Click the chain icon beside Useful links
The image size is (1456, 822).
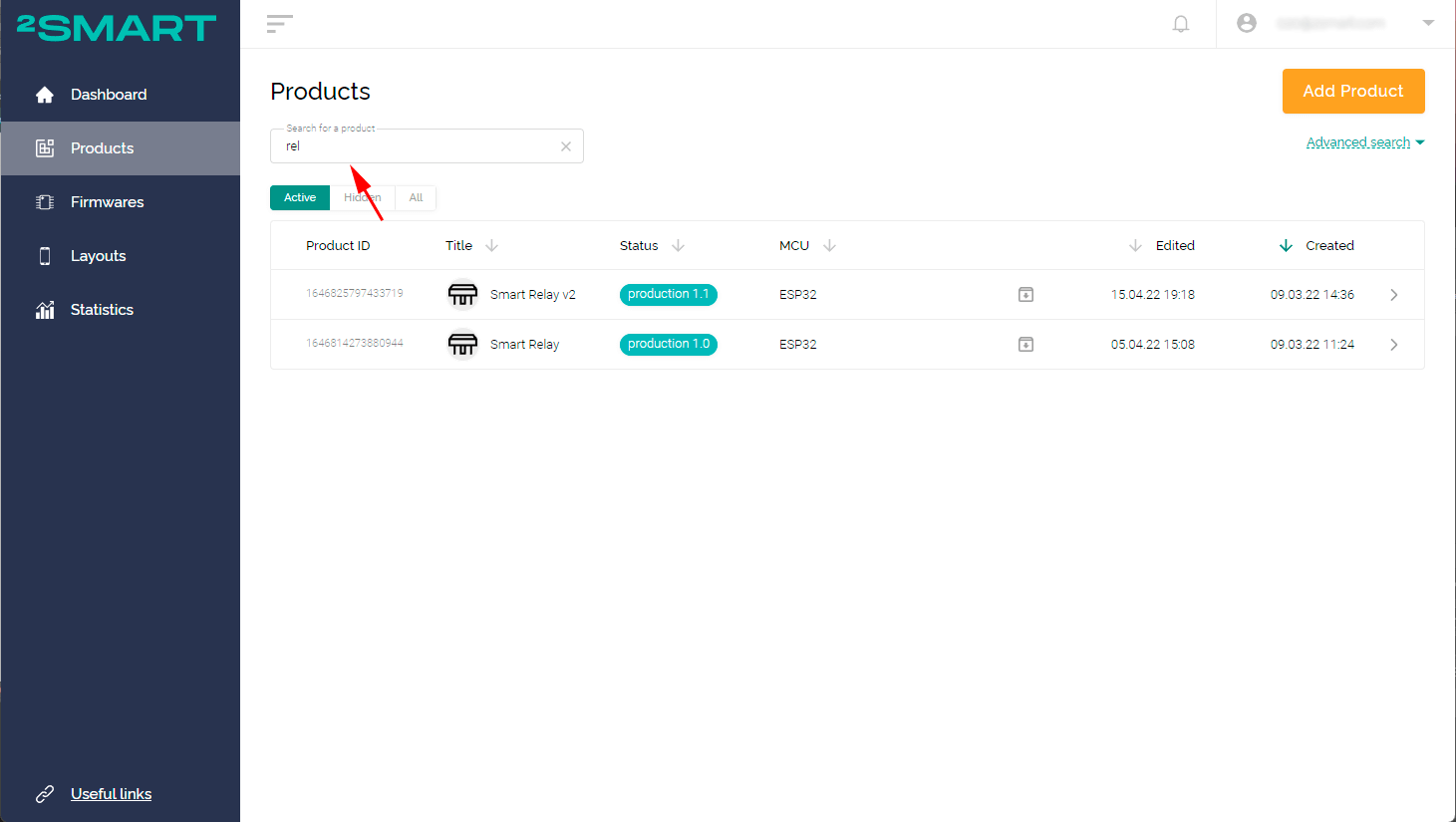[x=45, y=794]
